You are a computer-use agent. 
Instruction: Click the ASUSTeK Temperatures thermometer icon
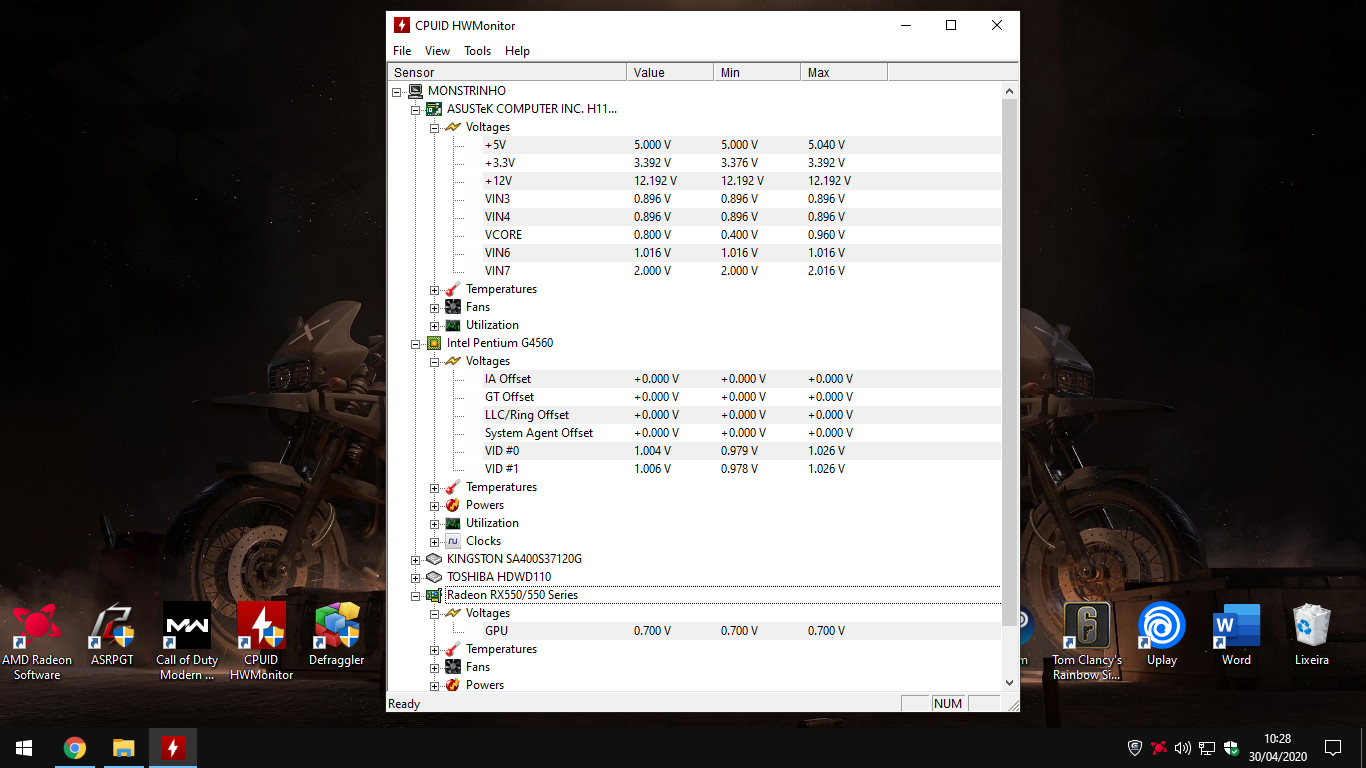pyautogui.click(x=453, y=289)
